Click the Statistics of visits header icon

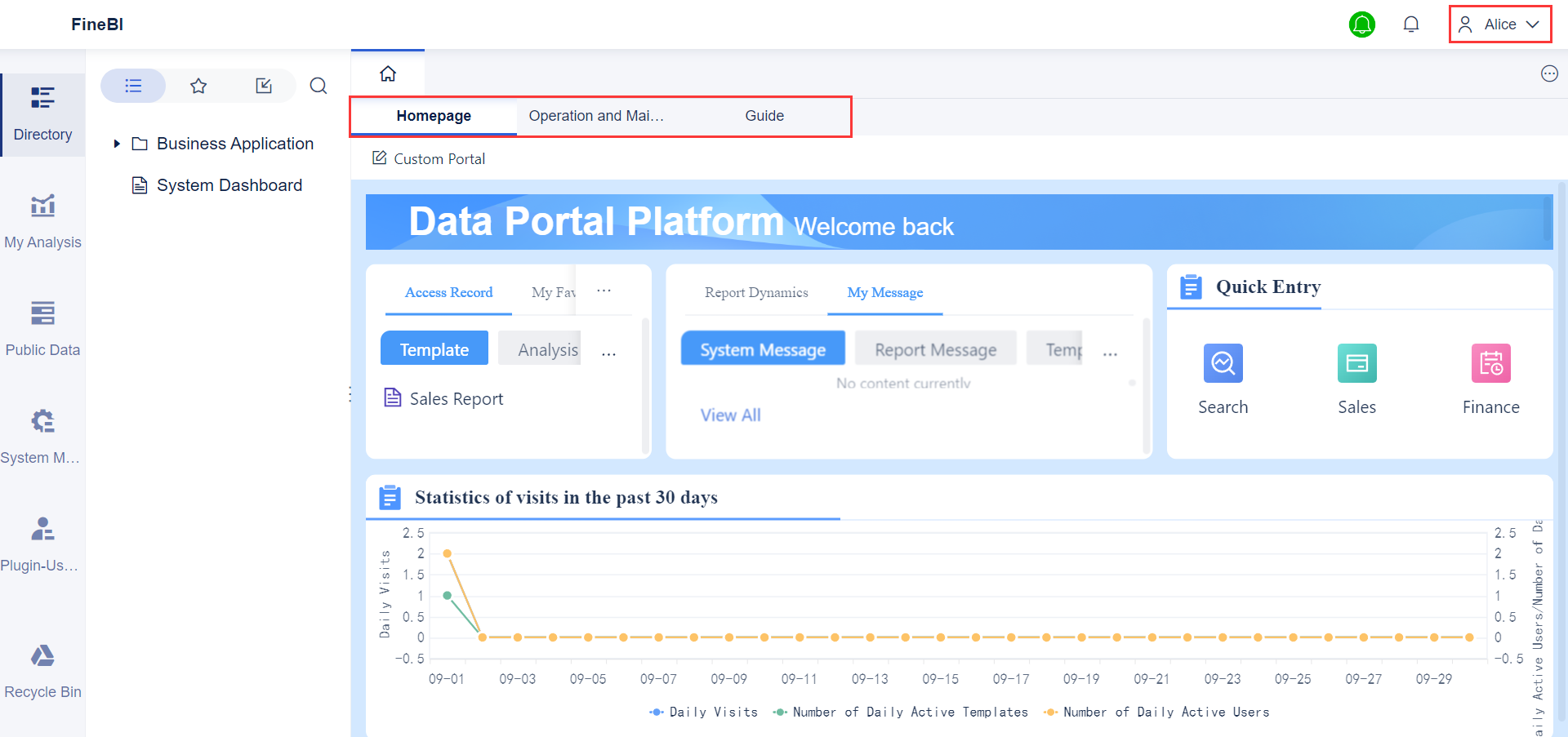390,497
